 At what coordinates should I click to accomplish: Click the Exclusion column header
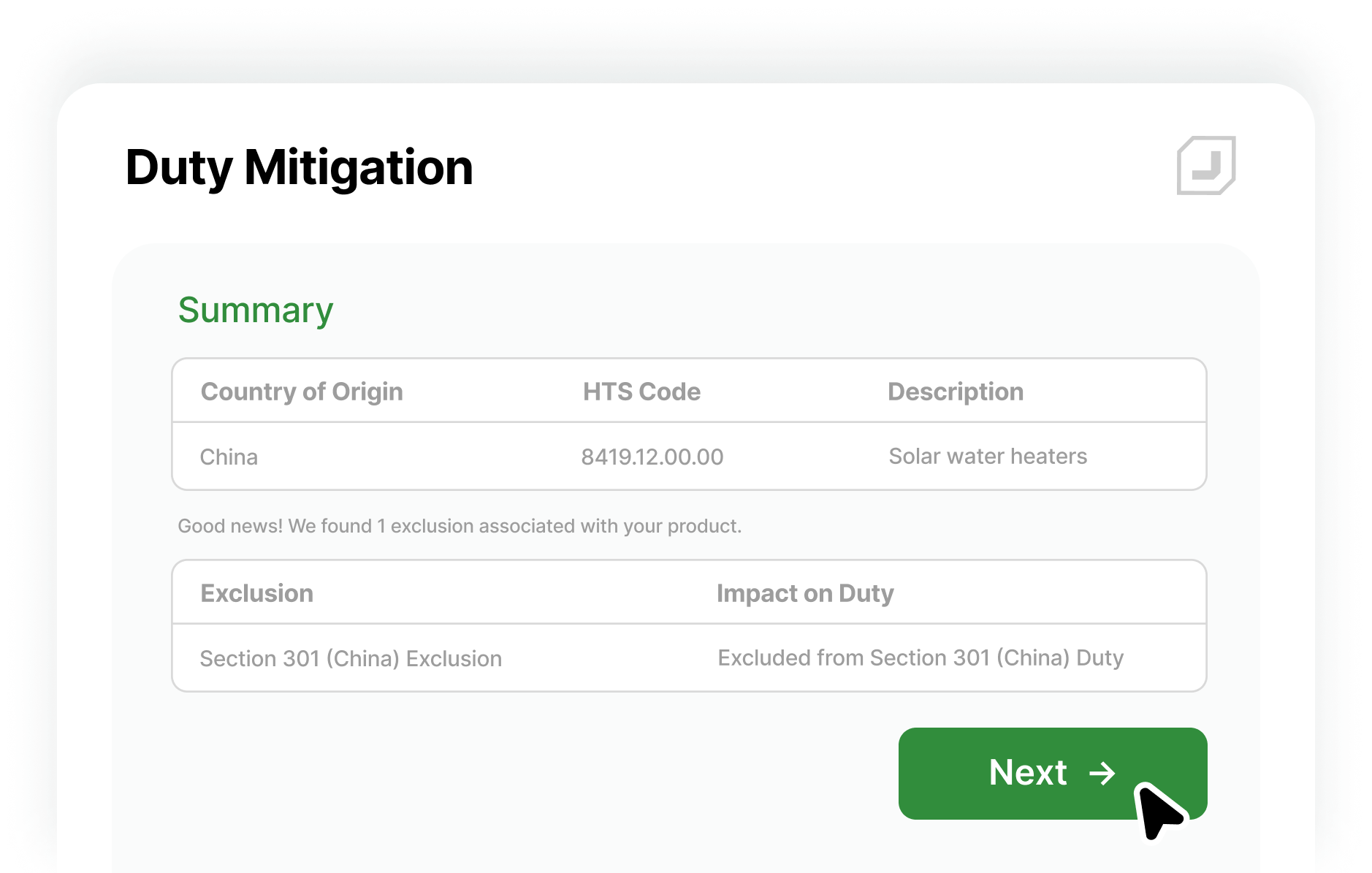[256, 593]
